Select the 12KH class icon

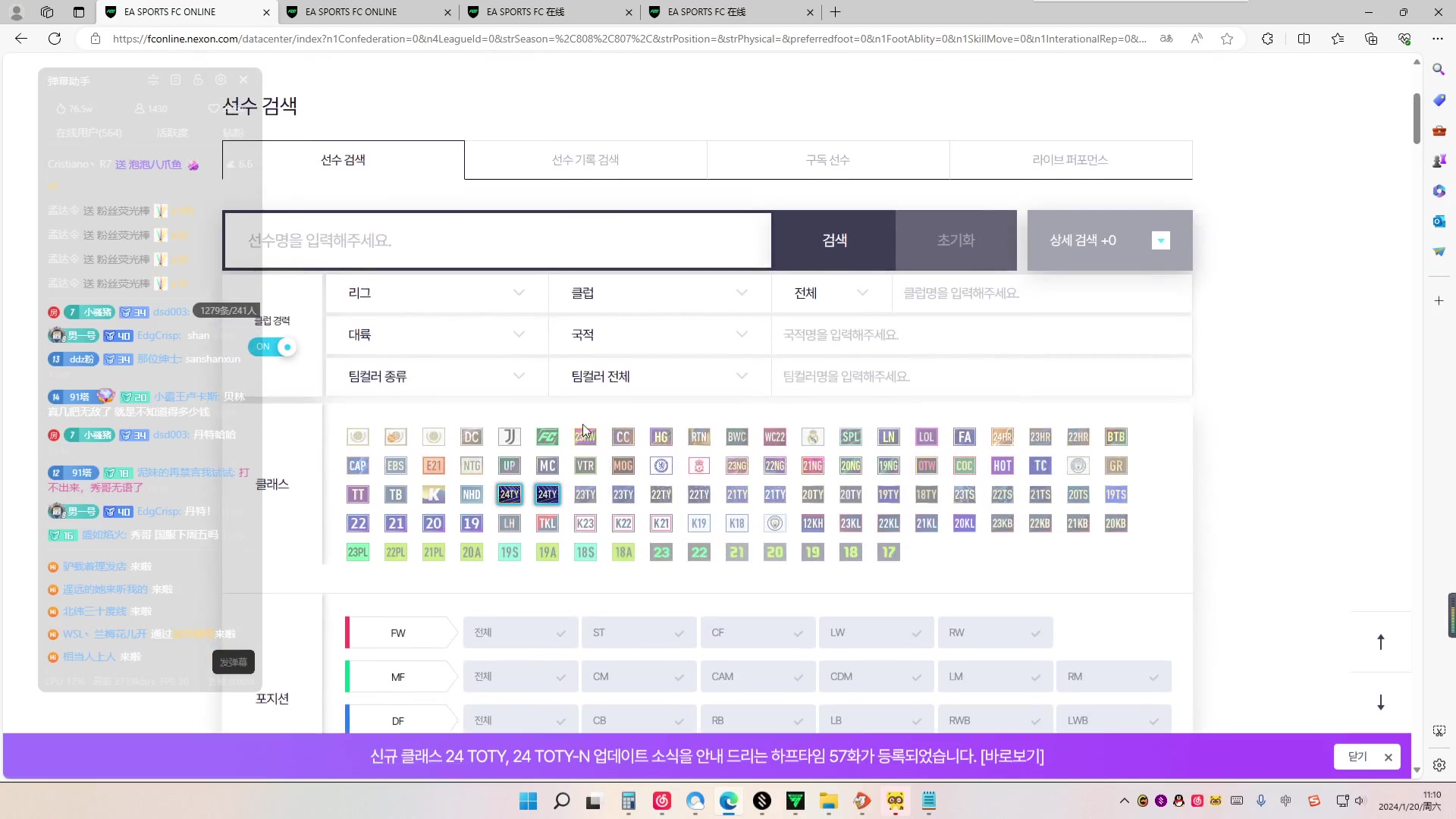coord(813,523)
